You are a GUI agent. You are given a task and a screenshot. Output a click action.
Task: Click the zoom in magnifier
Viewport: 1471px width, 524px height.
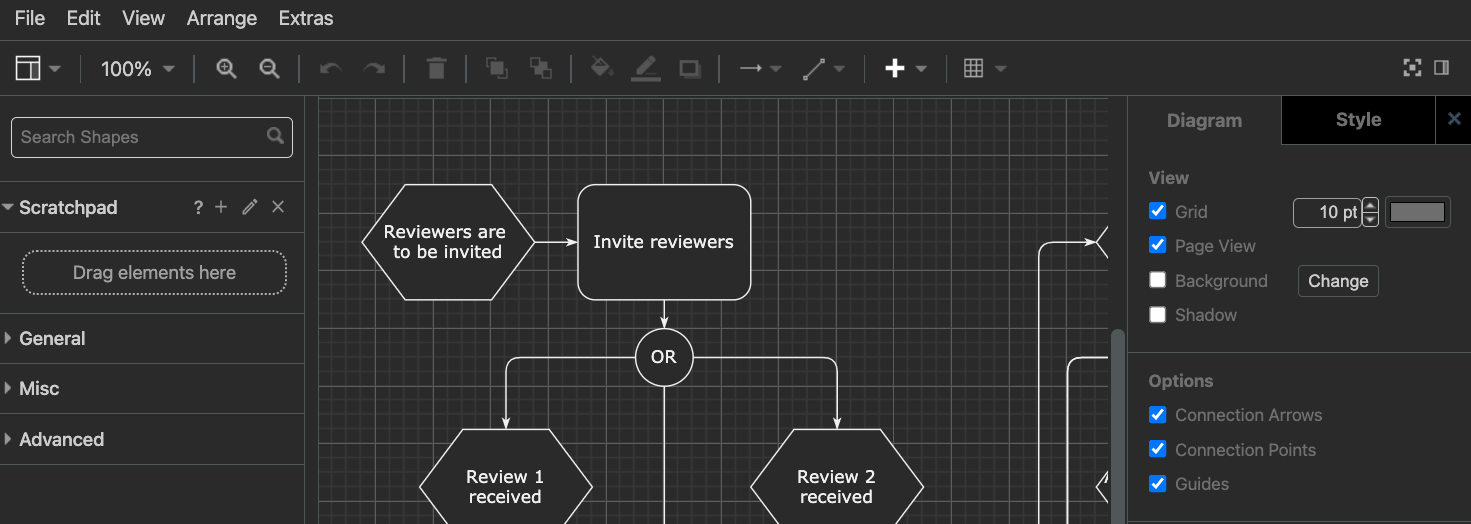(227, 68)
